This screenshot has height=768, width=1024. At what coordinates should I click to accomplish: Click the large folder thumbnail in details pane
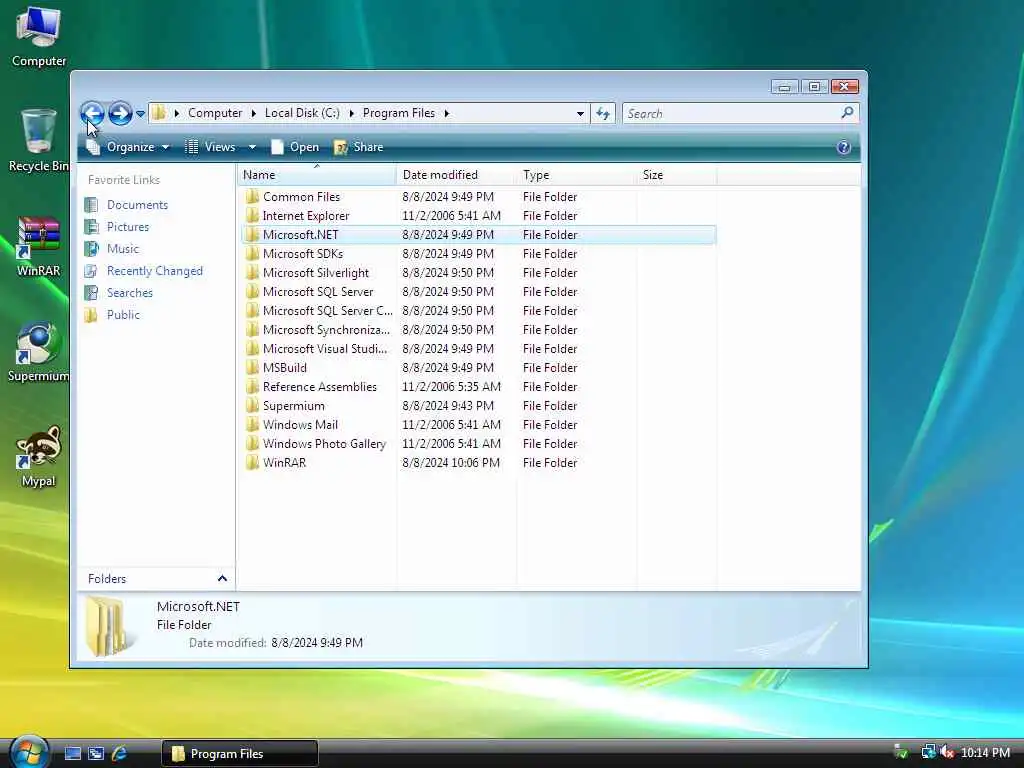108,626
